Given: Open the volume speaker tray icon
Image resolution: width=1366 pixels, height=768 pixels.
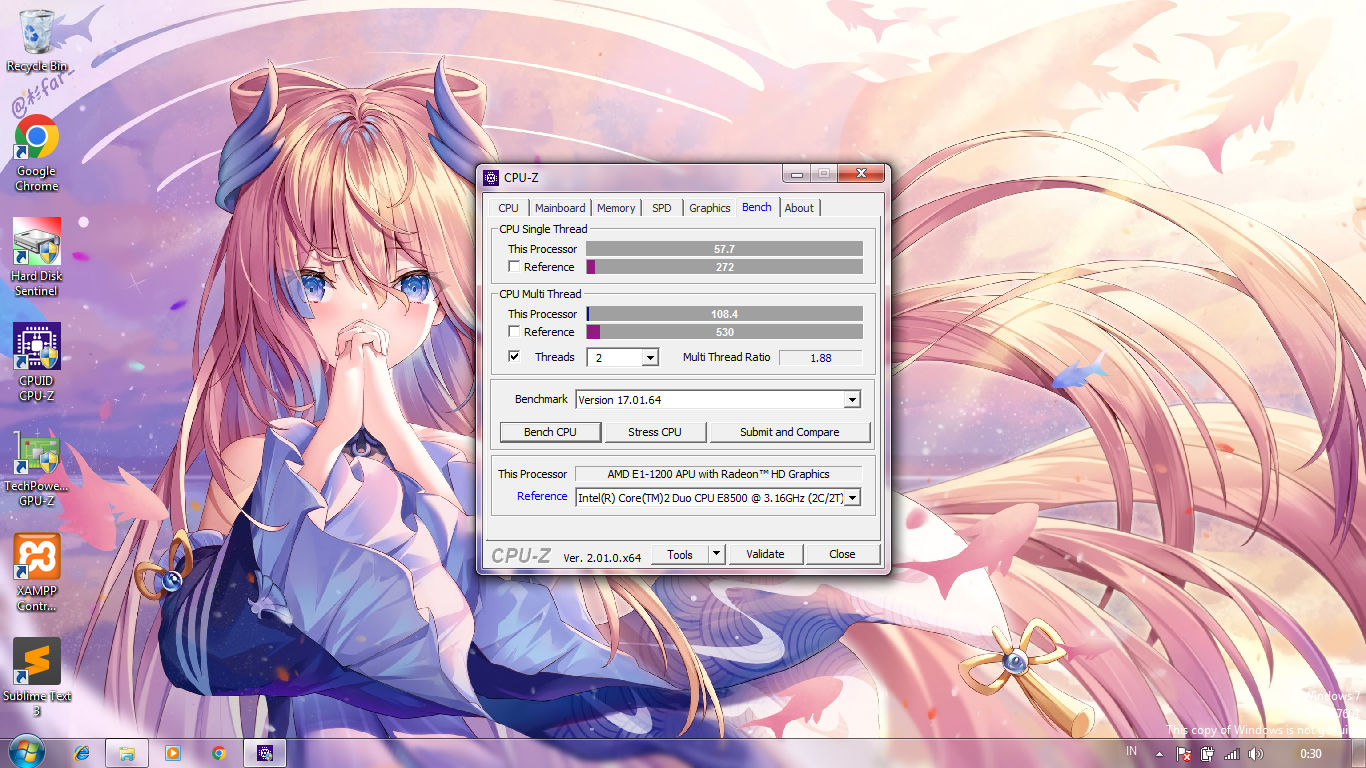Looking at the screenshot, I should pos(1256,754).
